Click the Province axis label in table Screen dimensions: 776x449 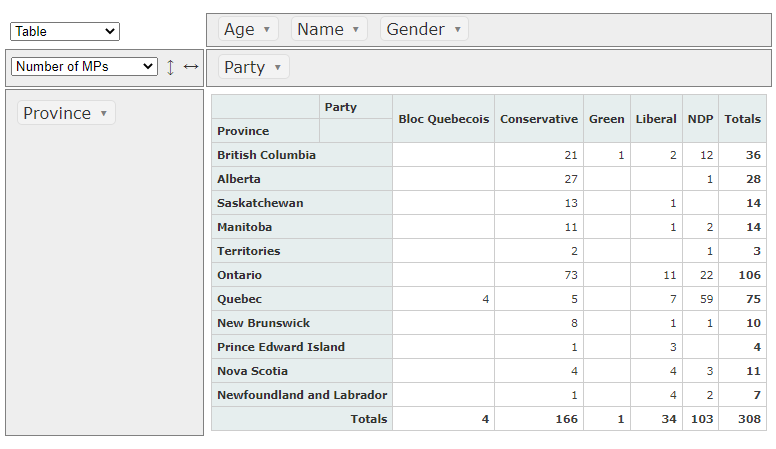click(x=265, y=131)
